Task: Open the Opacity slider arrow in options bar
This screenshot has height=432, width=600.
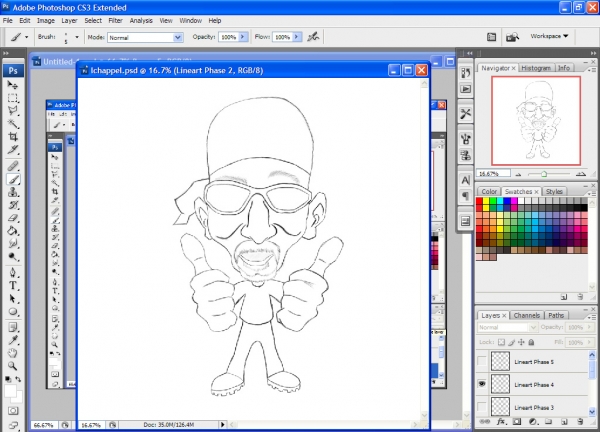Action: (x=243, y=37)
